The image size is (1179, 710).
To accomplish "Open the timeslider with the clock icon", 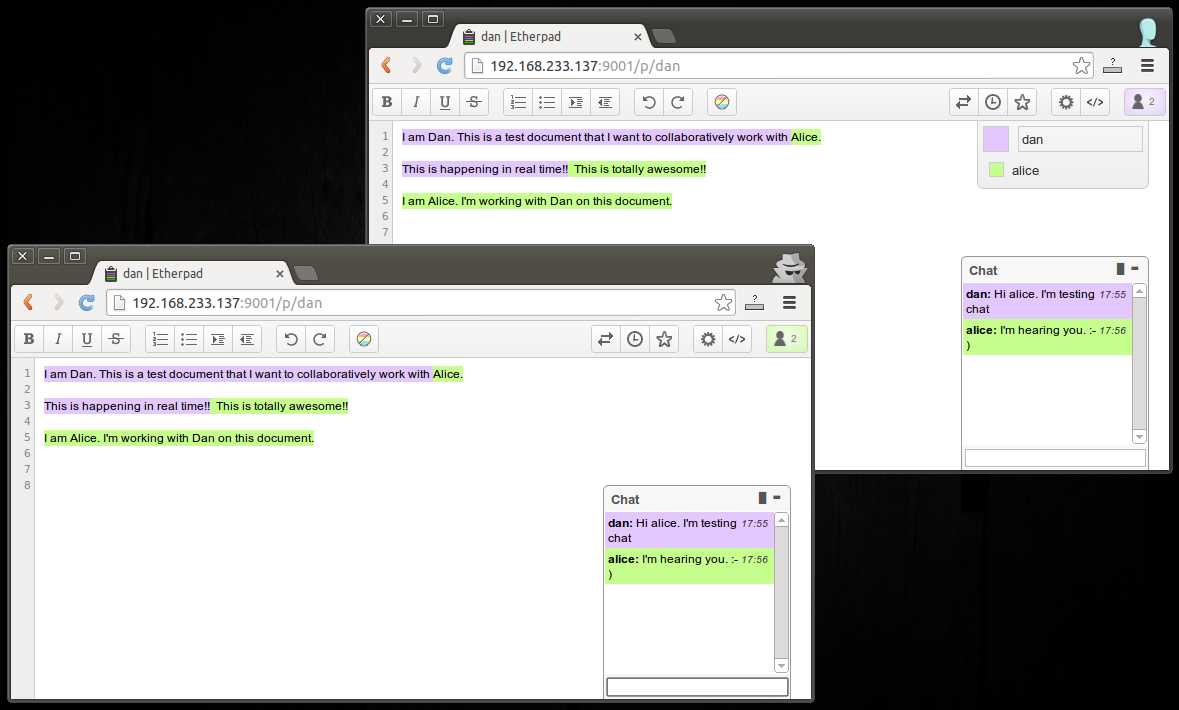I will click(x=634, y=338).
